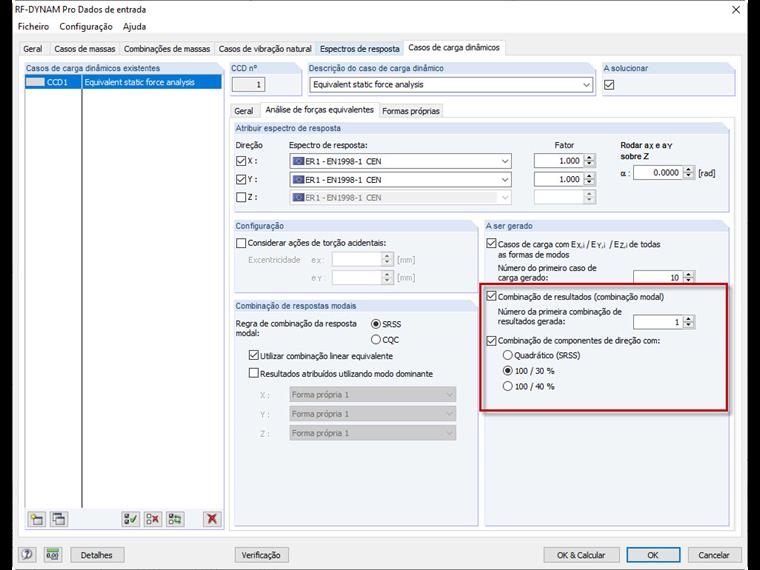Toggle direction X checkbox
The width and height of the screenshot is (760, 570).
point(241,161)
